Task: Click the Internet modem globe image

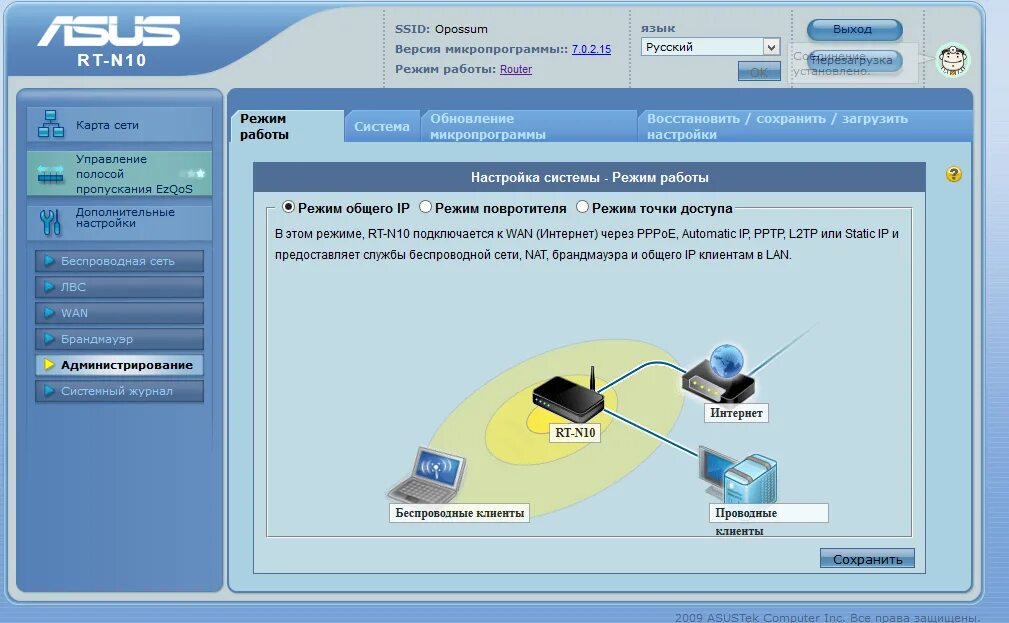Action: (x=719, y=375)
